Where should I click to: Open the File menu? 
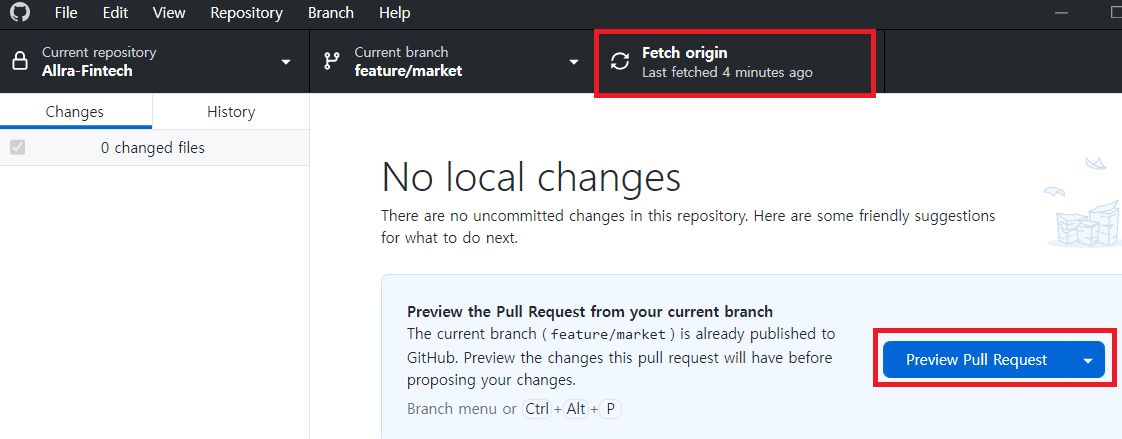coord(66,13)
